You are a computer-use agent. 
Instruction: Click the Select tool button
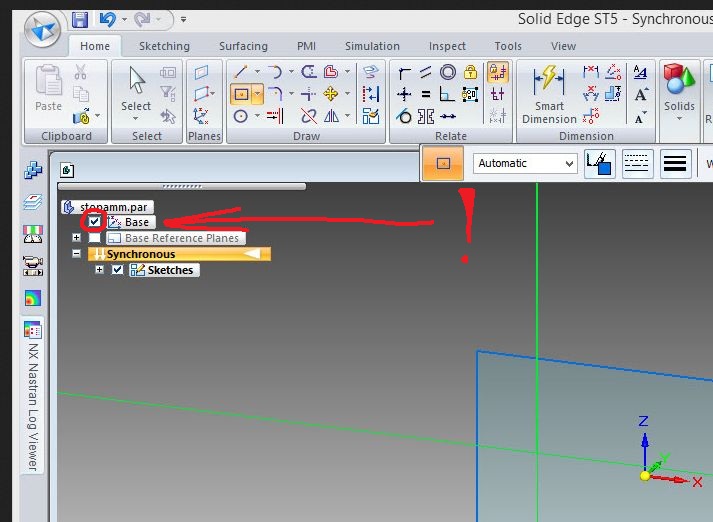click(136, 94)
